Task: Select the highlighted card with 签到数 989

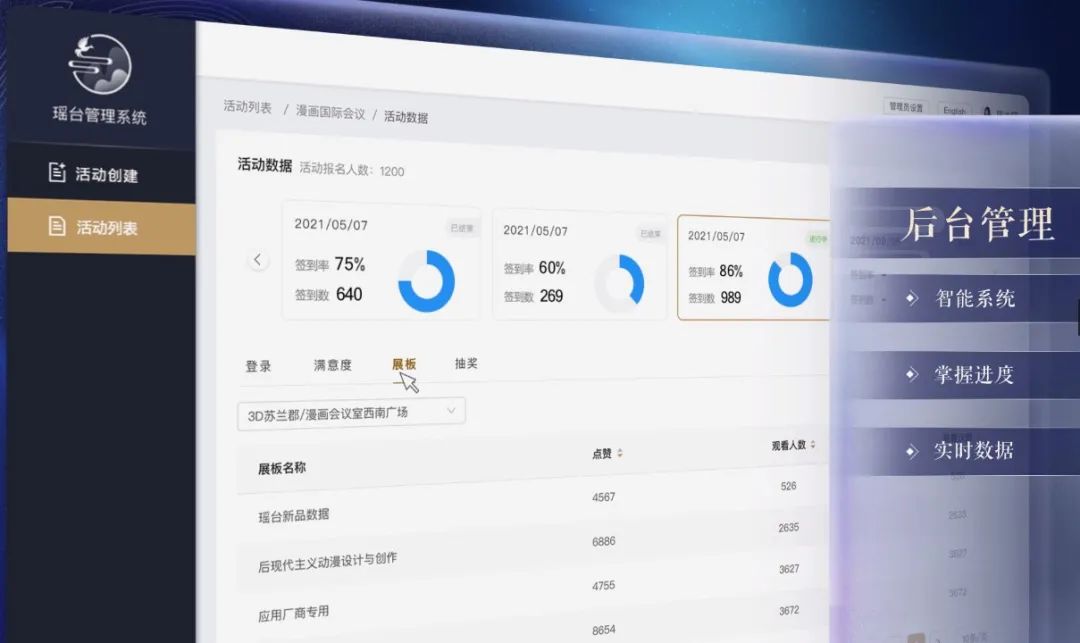Action: 754,268
